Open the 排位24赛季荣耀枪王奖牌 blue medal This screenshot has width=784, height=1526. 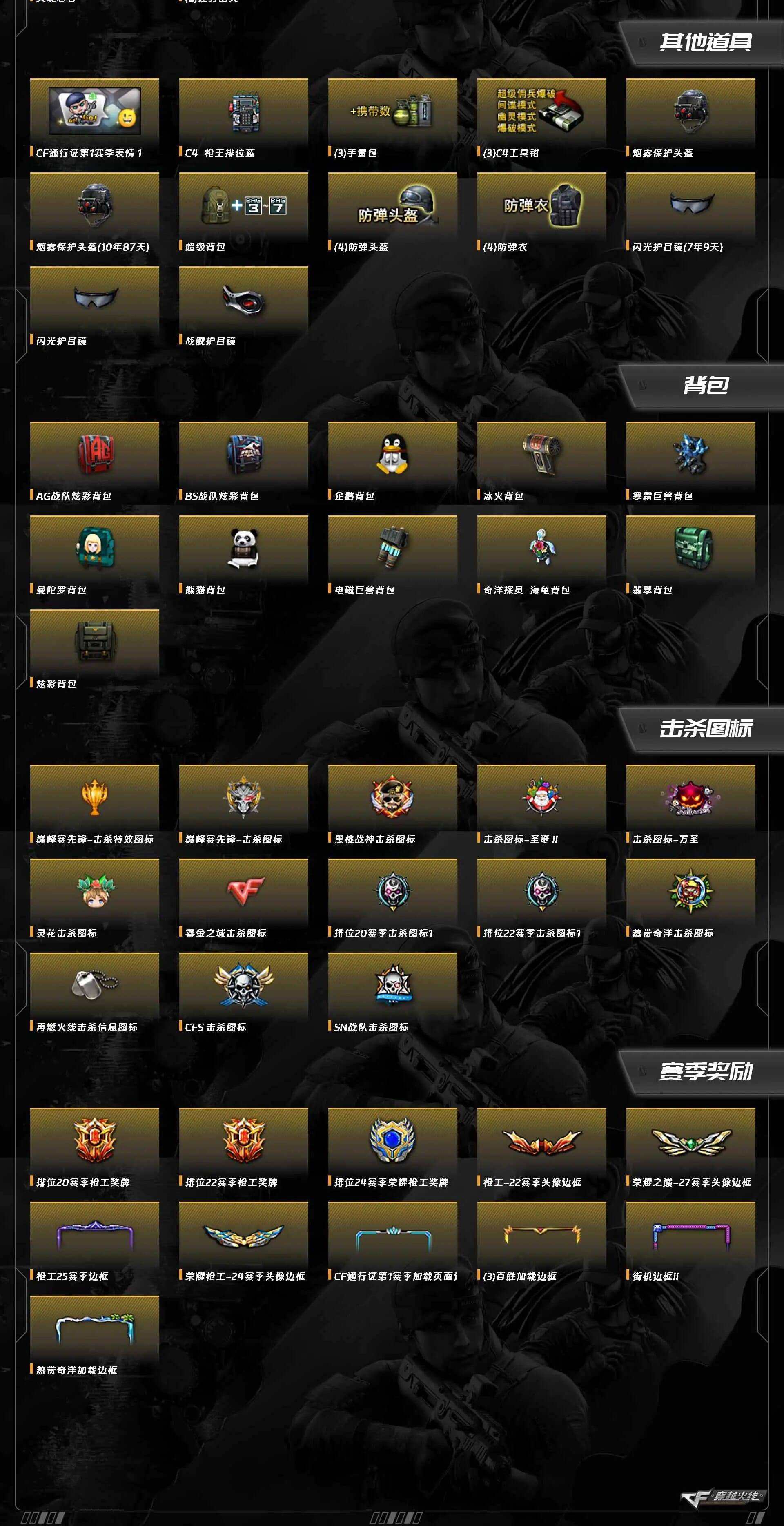[x=392, y=1140]
